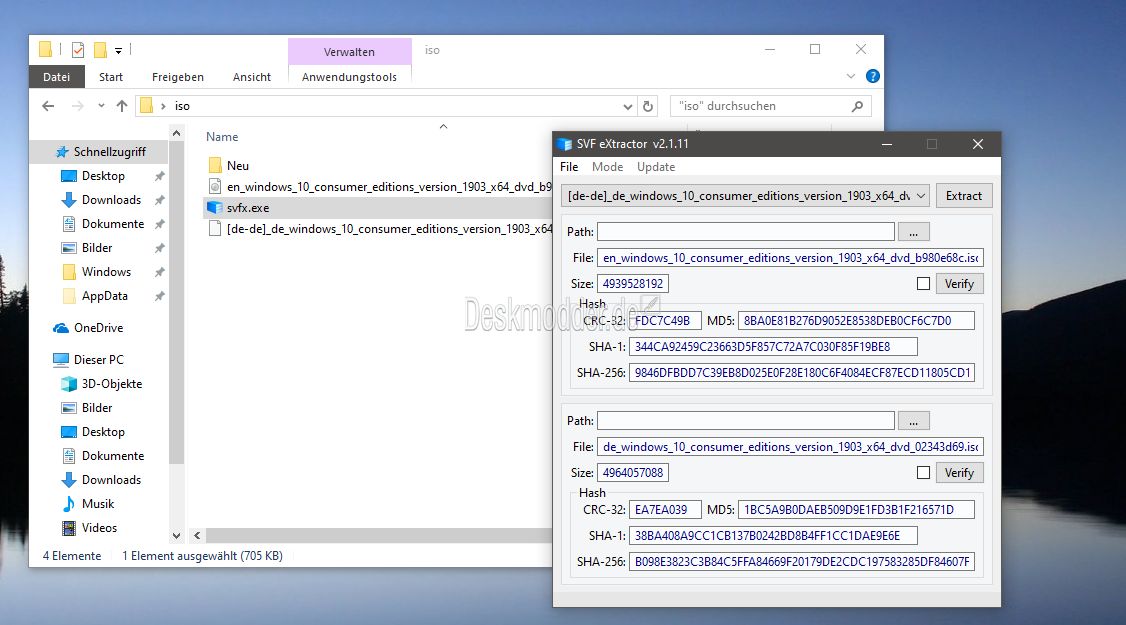
Task: Tick the checkbox beside the upper Verify button
Action: [x=923, y=284]
